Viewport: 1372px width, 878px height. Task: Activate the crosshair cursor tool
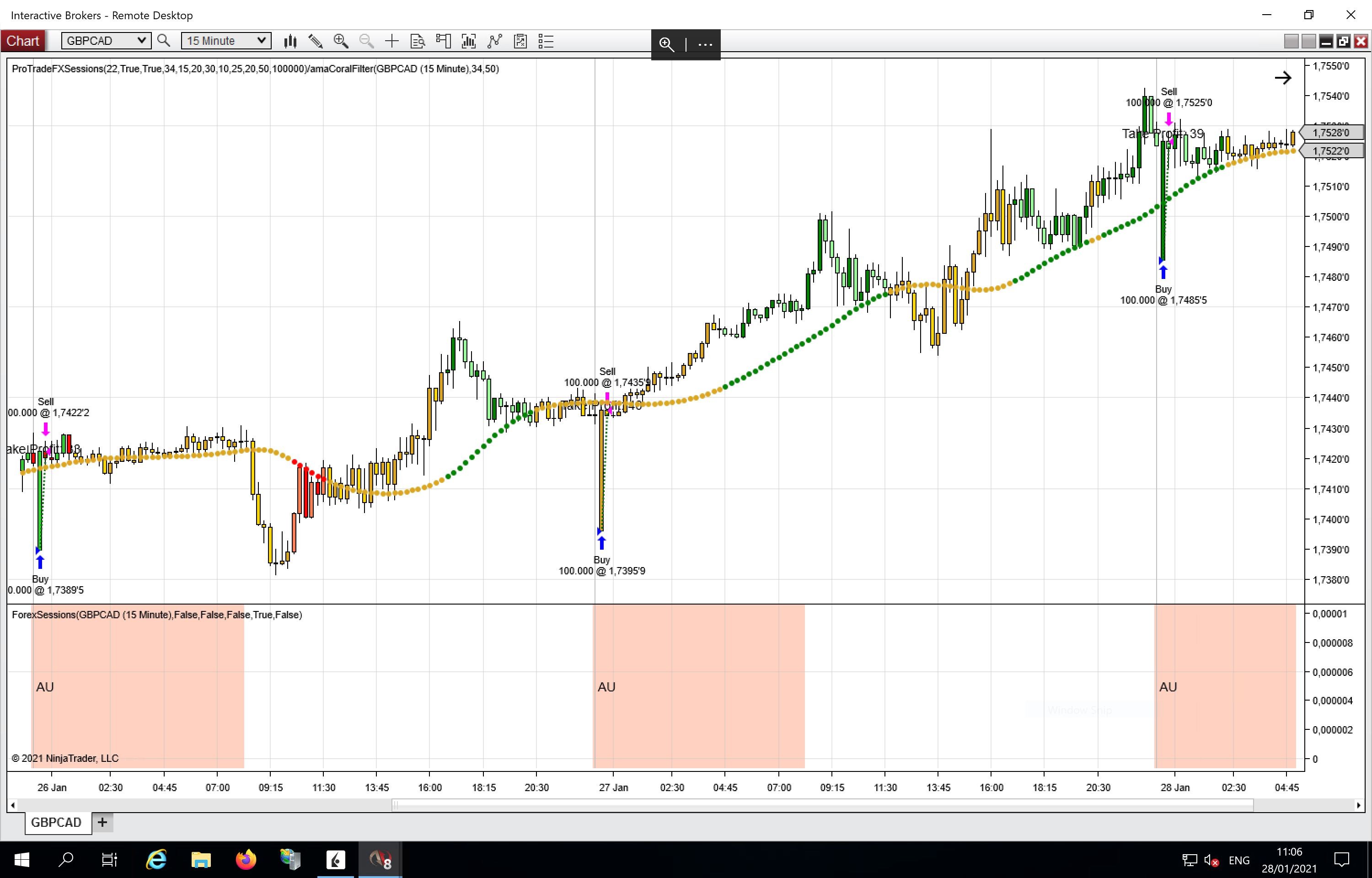(x=391, y=41)
